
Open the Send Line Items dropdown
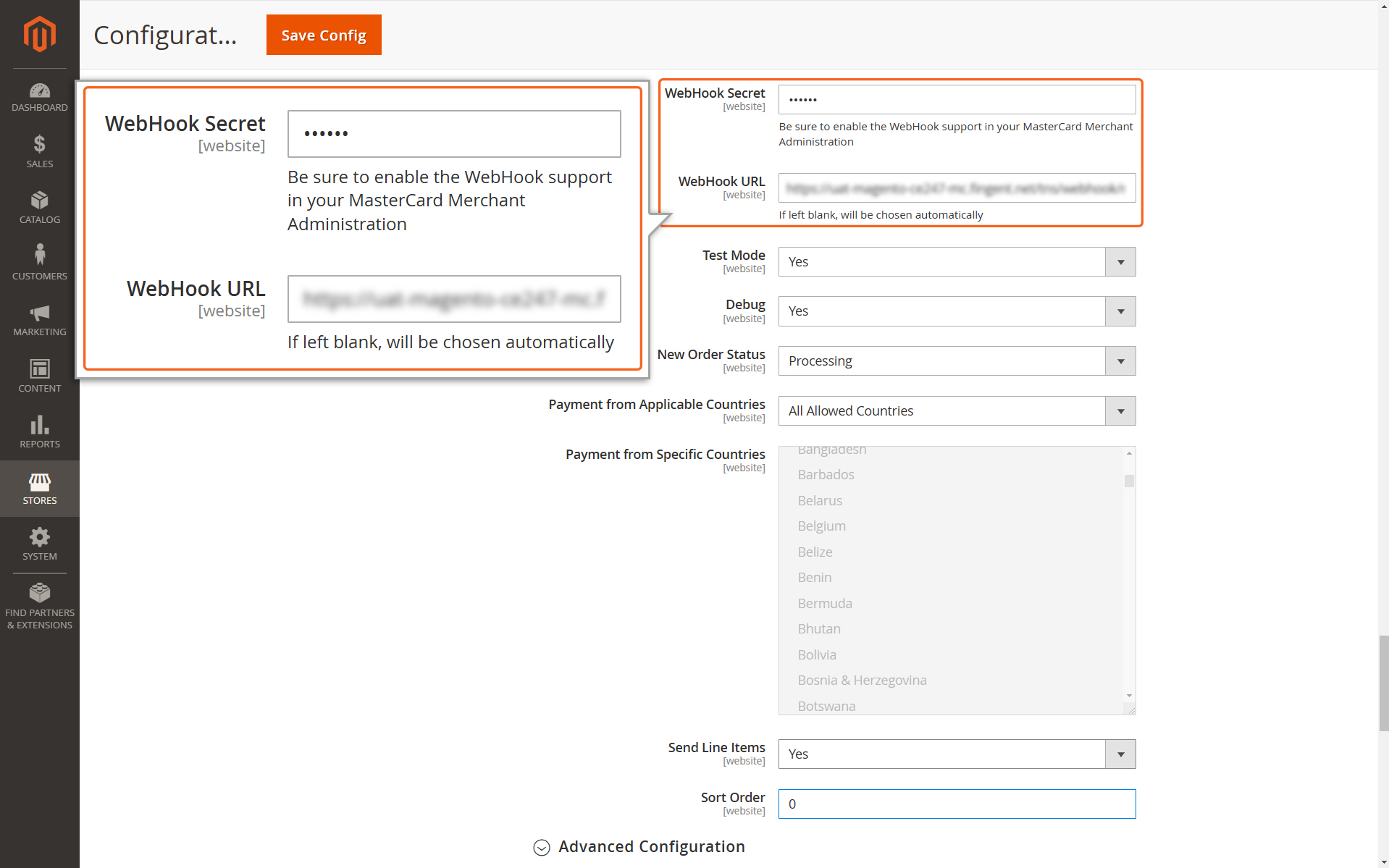click(x=957, y=754)
